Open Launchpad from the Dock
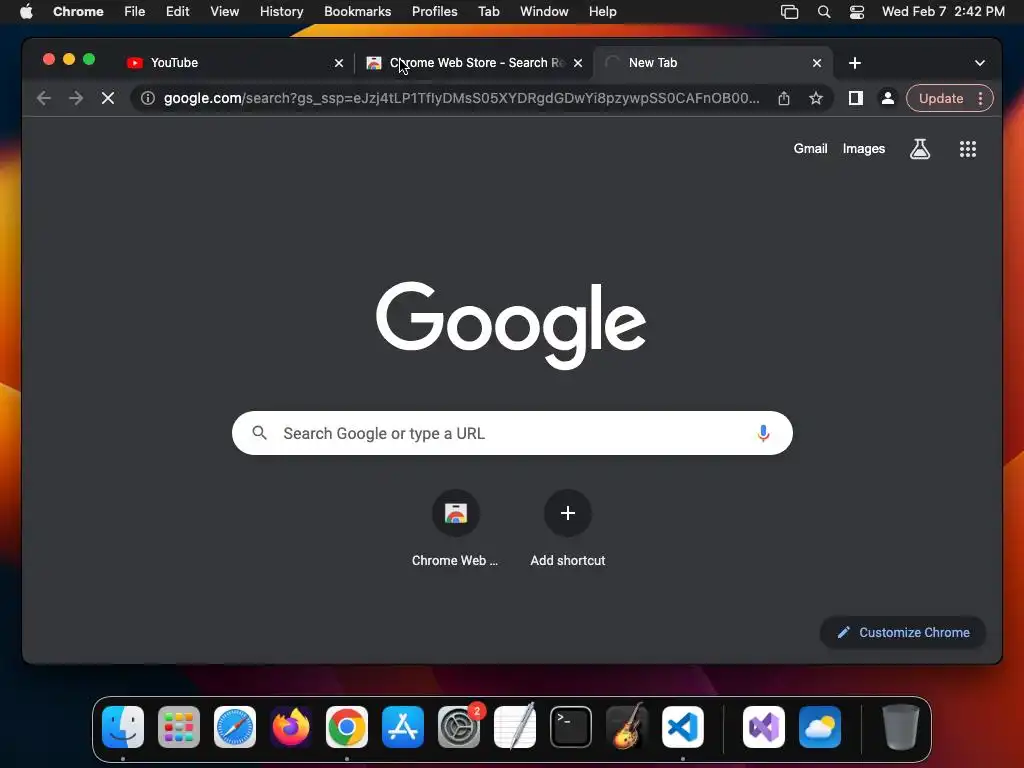This screenshot has width=1024, height=768. (x=179, y=727)
